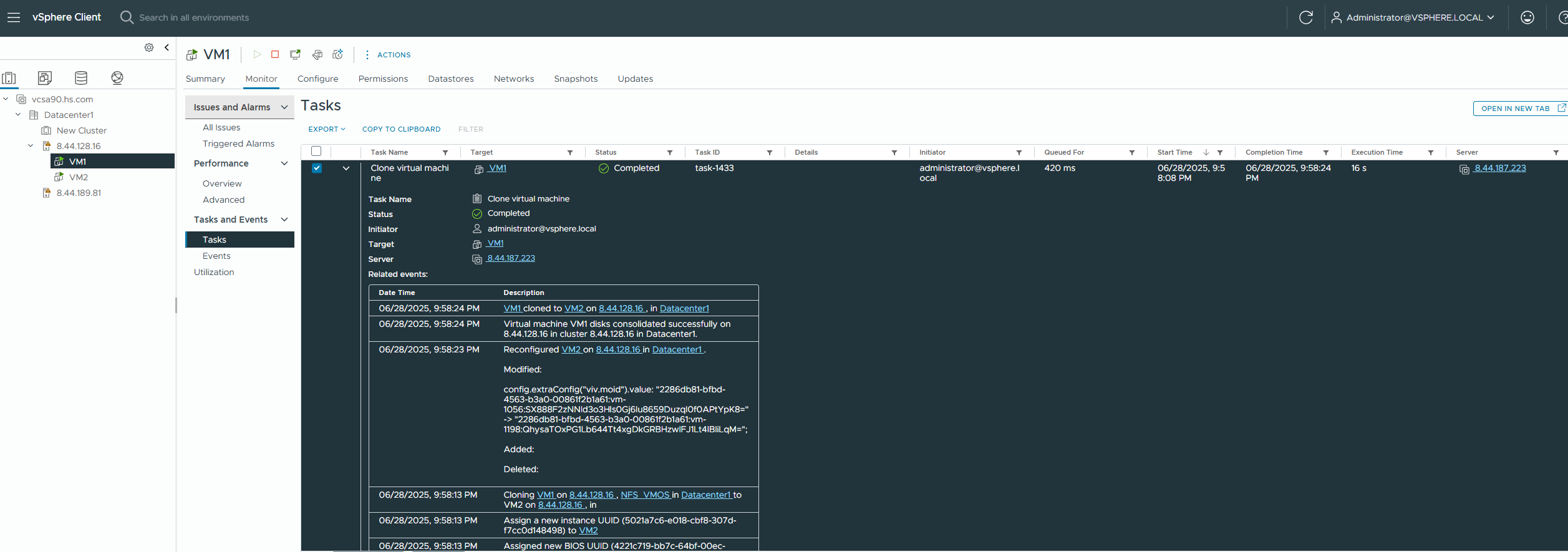Open Events under Tasks and Events
Screen dimensions: 1568x552
pos(216,256)
